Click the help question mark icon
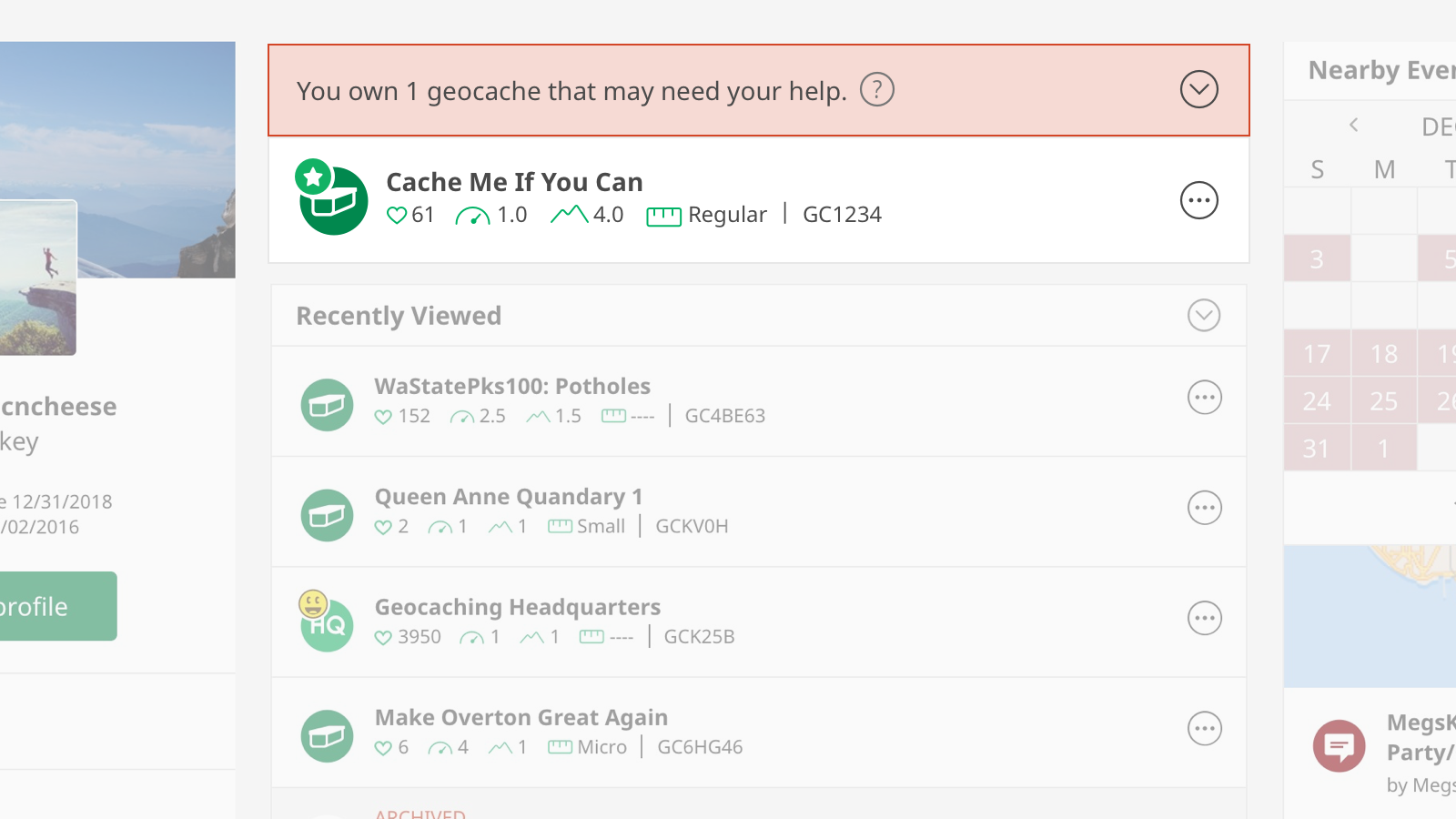1456x819 pixels. coord(877,89)
